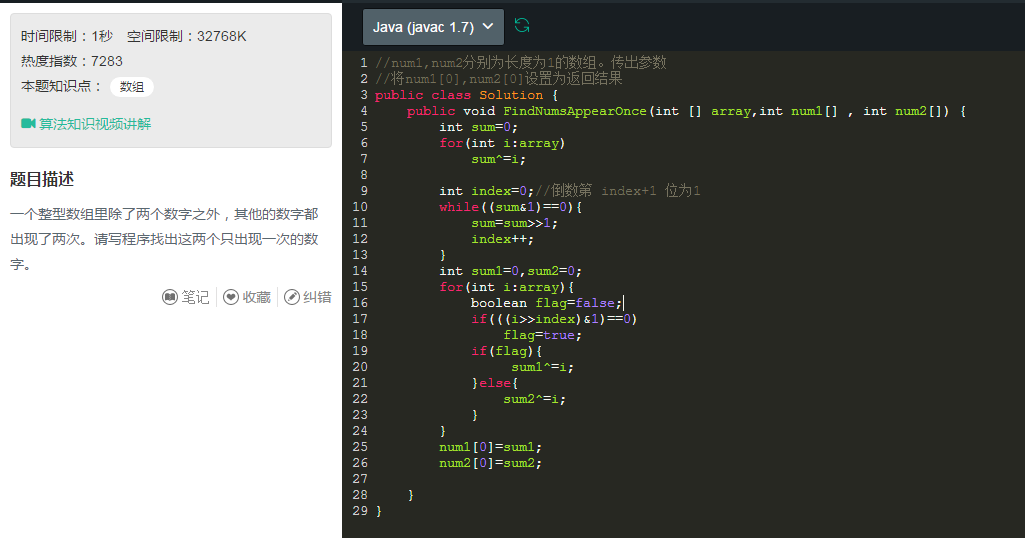The image size is (1025, 538).
Task: Click 'boolean flag=false;' line
Action: 546,303
